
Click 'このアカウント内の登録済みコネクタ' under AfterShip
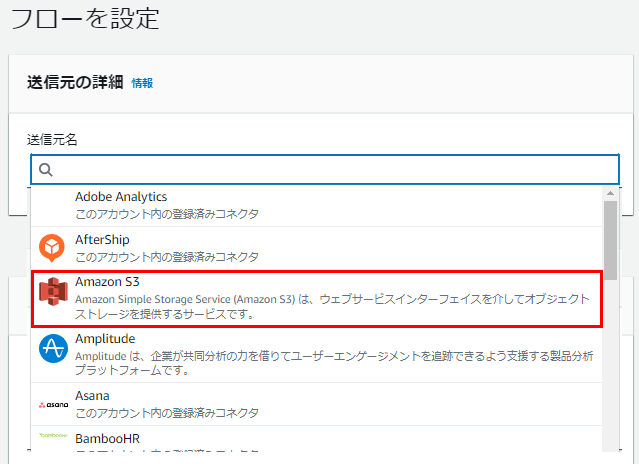coord(167,257)
